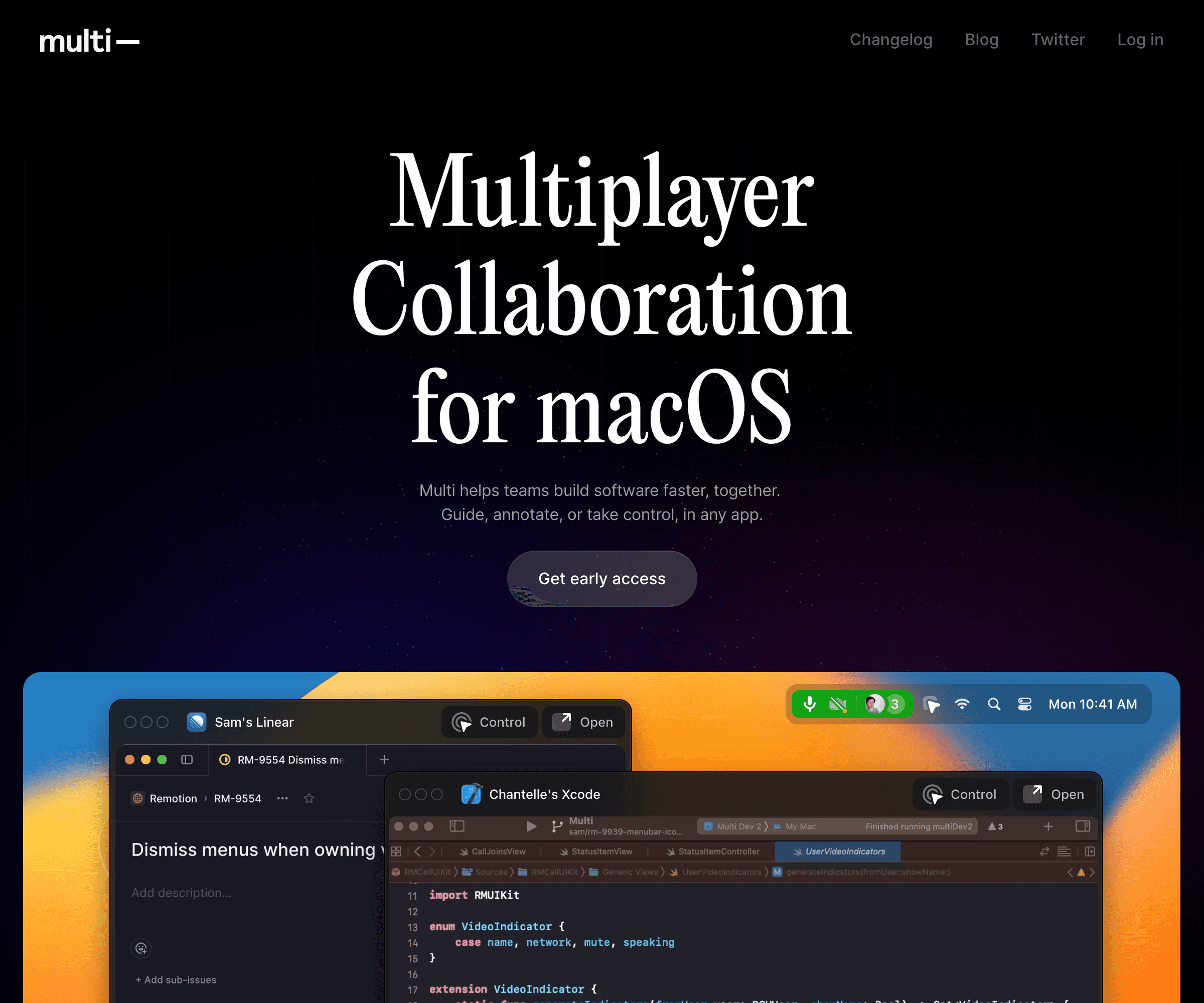
Task: Click the Get early access button
Action: [601, 578]
